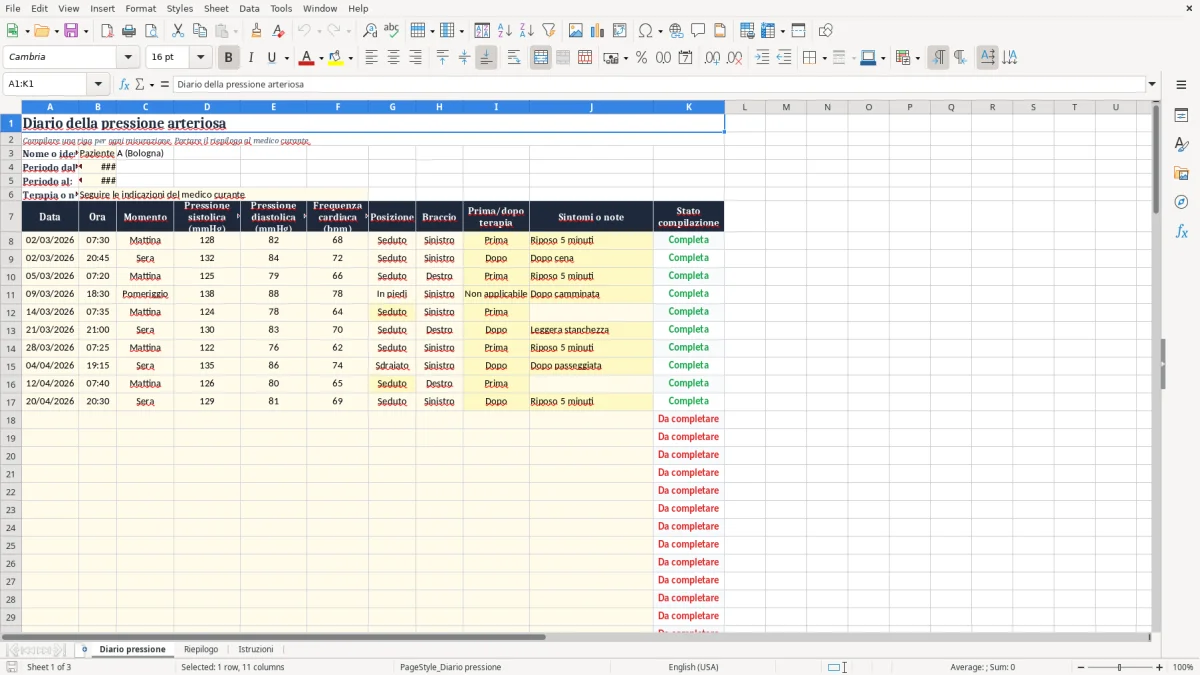Open the Function Wizard fx icon
This screenshot has width=1200, height=675.
click(x=125, y=84)
